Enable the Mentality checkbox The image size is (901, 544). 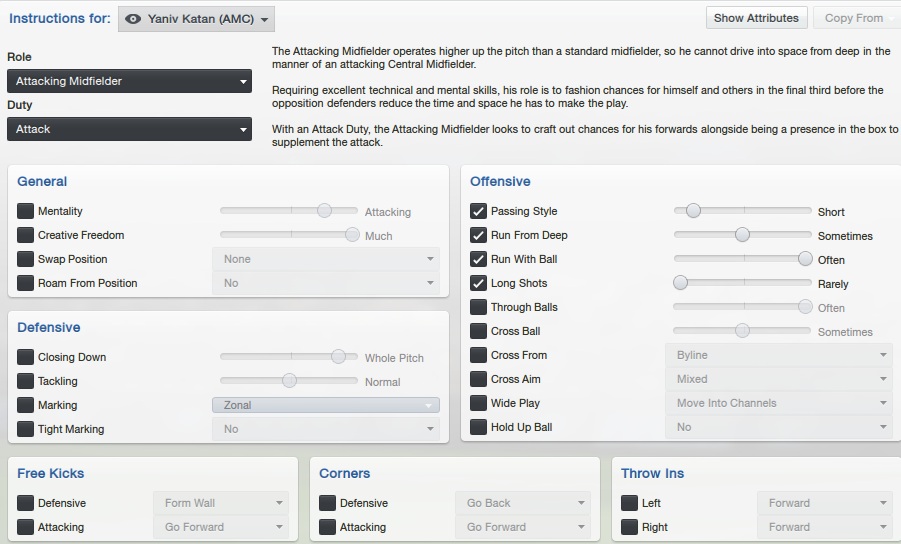pos(26,211)
